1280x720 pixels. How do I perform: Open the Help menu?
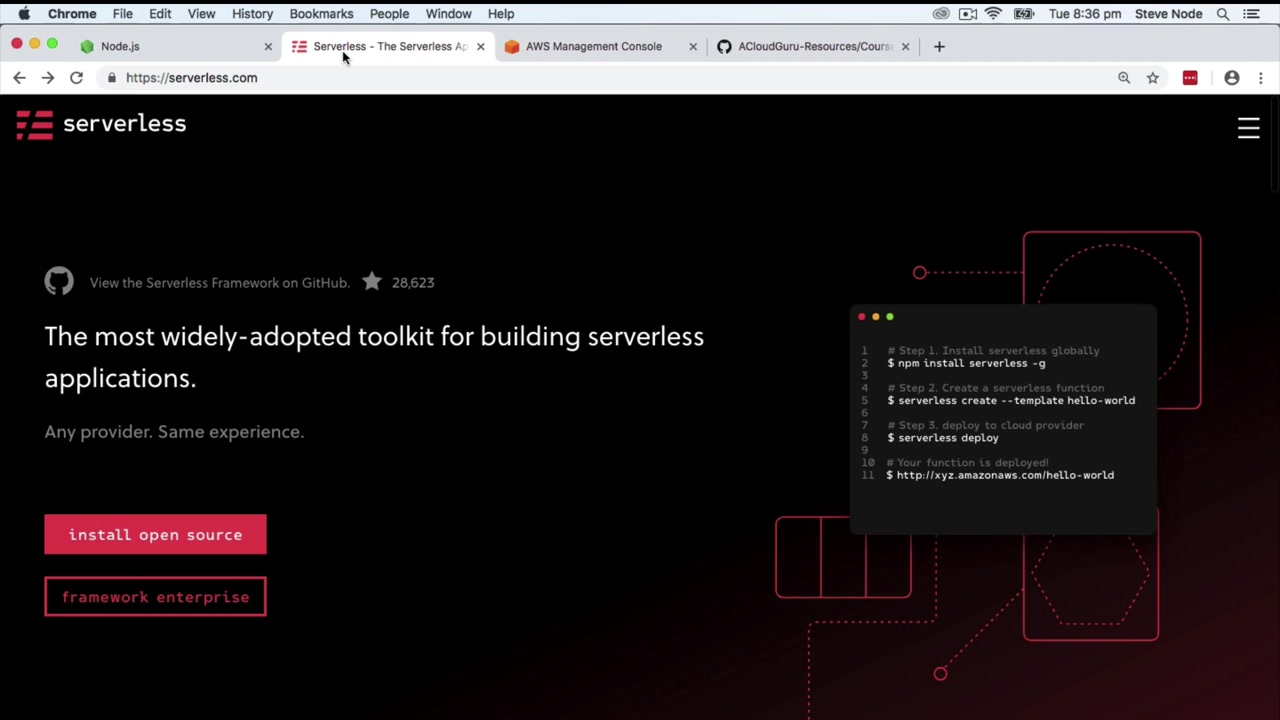(501, 14)
